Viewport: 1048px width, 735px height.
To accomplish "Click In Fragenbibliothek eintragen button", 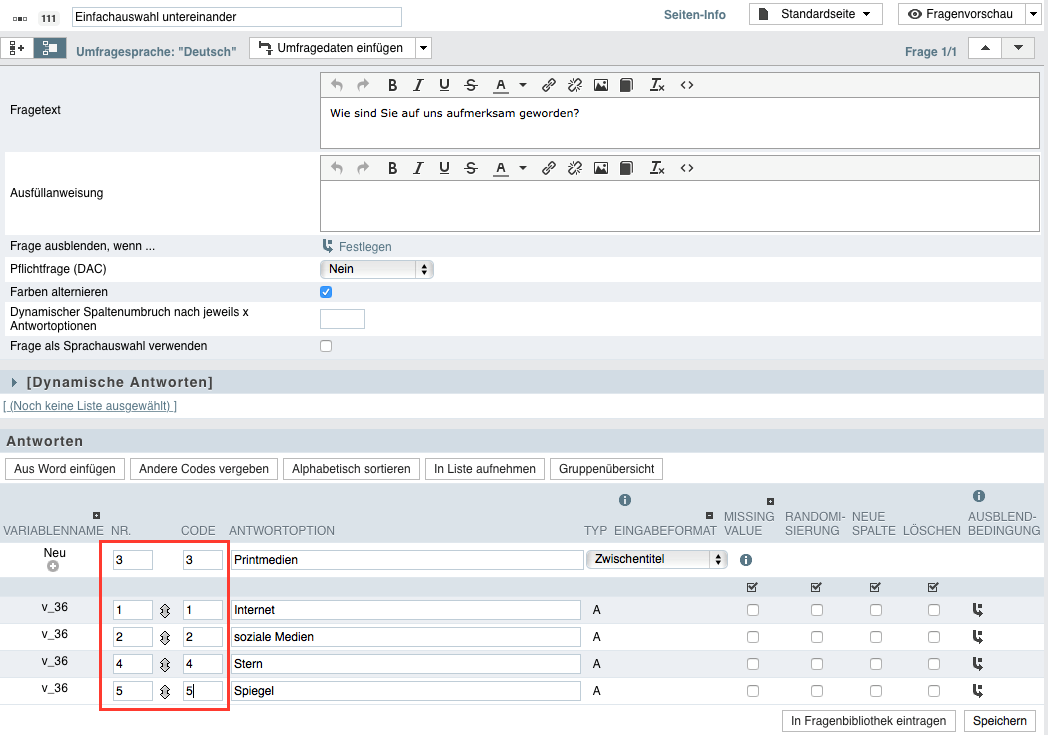I will click(x=869, y=721).
